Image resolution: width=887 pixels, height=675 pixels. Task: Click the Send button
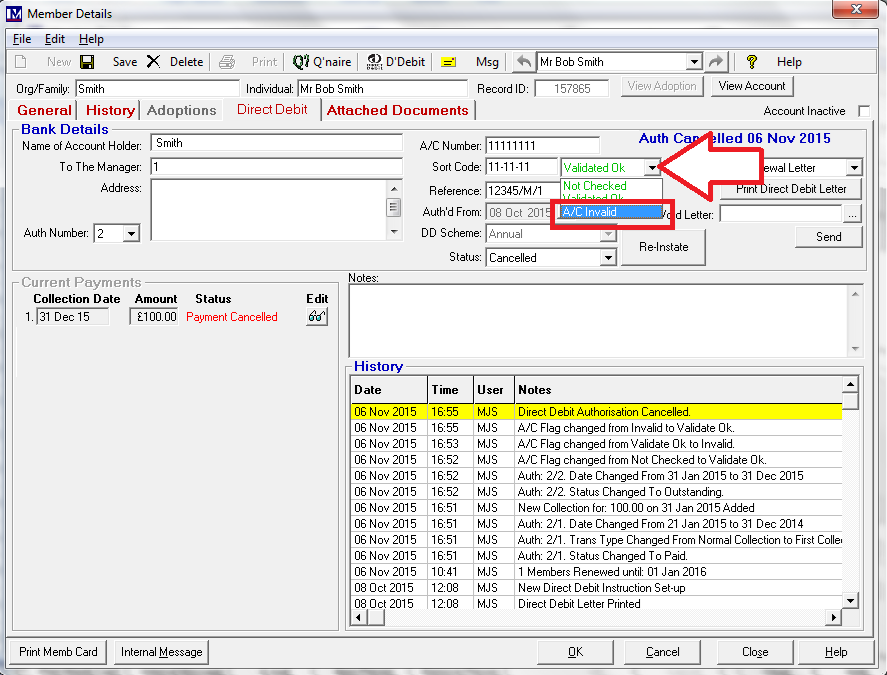click(828, 237)
